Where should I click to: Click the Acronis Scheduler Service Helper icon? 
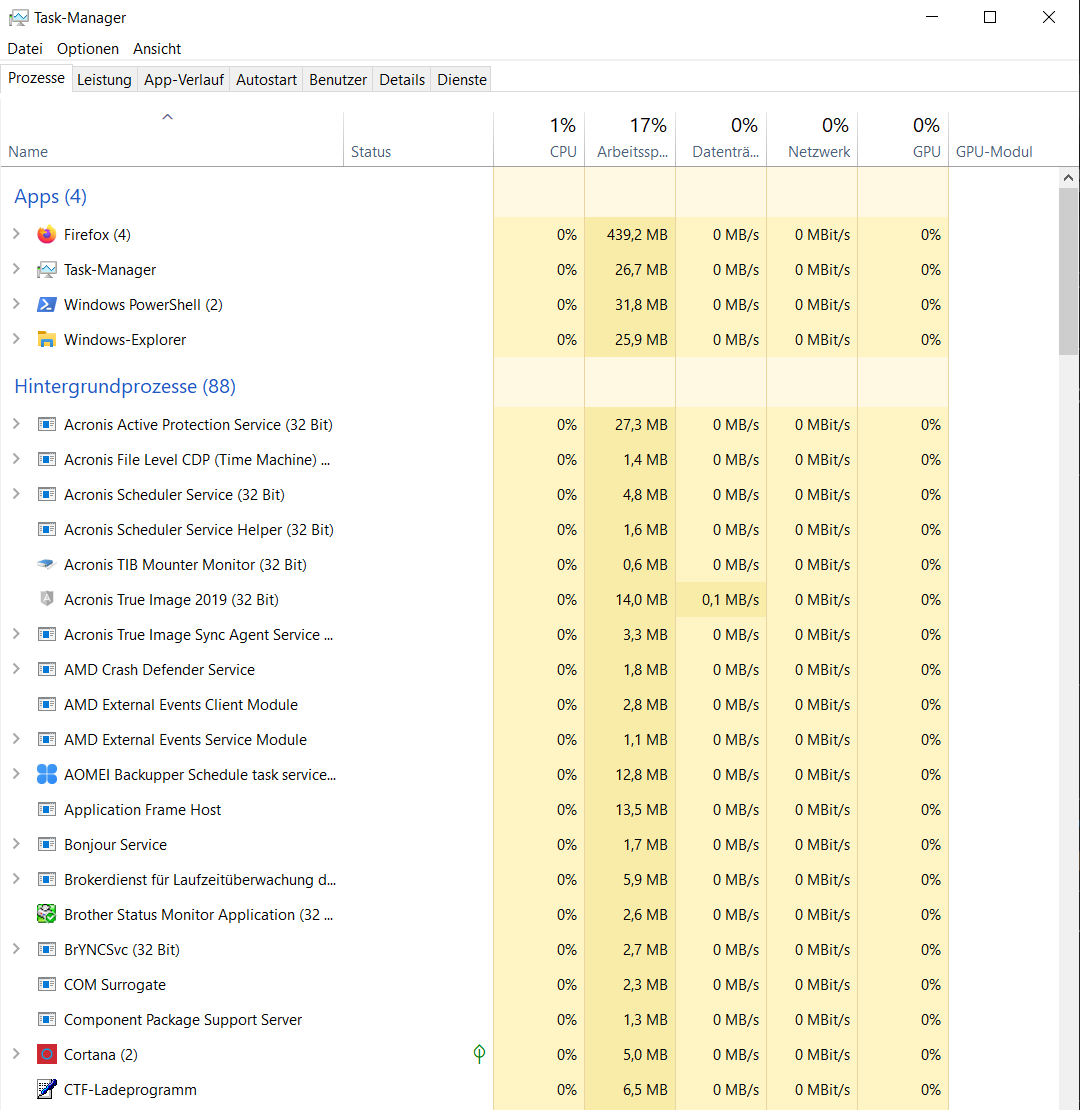point(47,529)
